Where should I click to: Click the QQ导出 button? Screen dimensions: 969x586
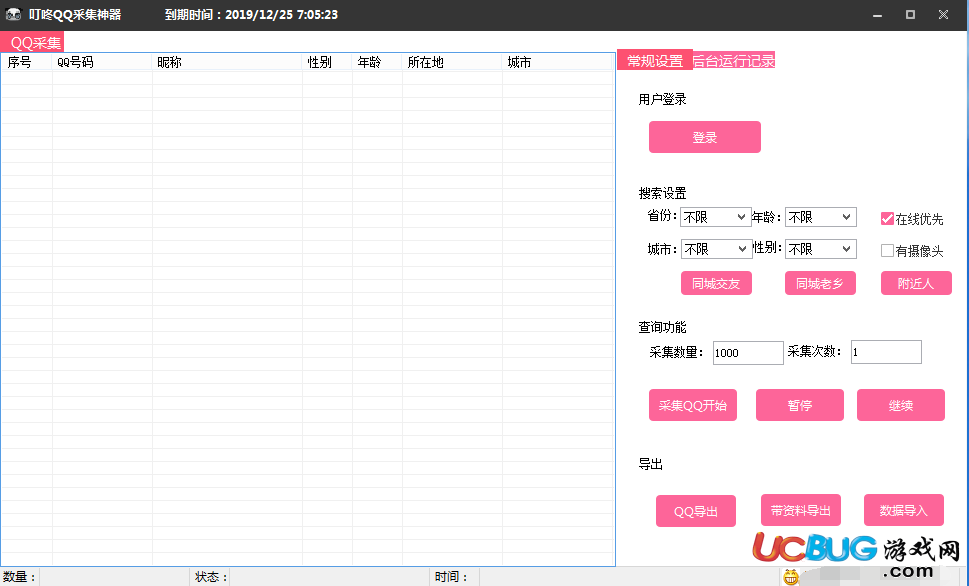pos(696,511)
